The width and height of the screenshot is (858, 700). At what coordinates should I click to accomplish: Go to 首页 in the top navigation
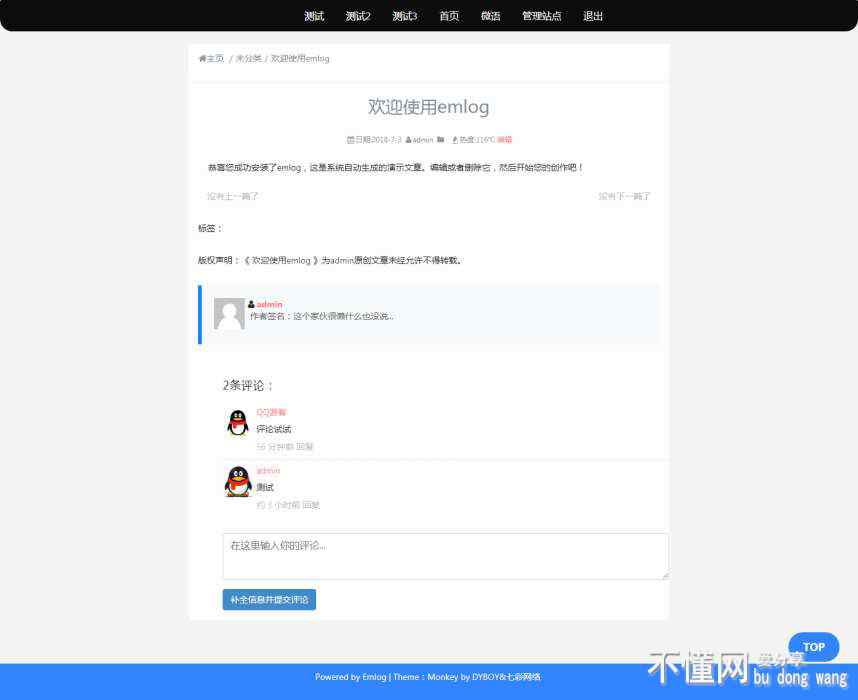tap(449, 16)
